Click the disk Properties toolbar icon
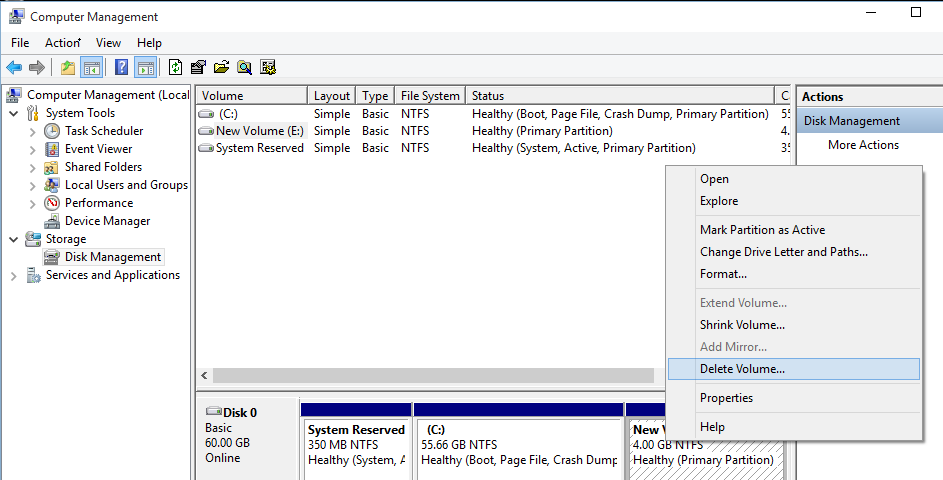 pyautogui.click(x=198, y=67)
